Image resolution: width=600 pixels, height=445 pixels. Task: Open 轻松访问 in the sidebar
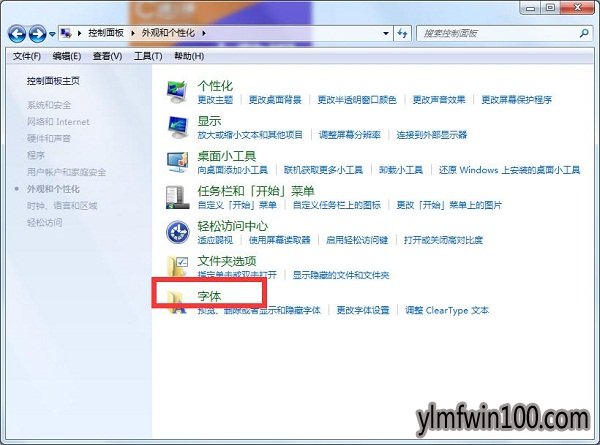point(44,222)
